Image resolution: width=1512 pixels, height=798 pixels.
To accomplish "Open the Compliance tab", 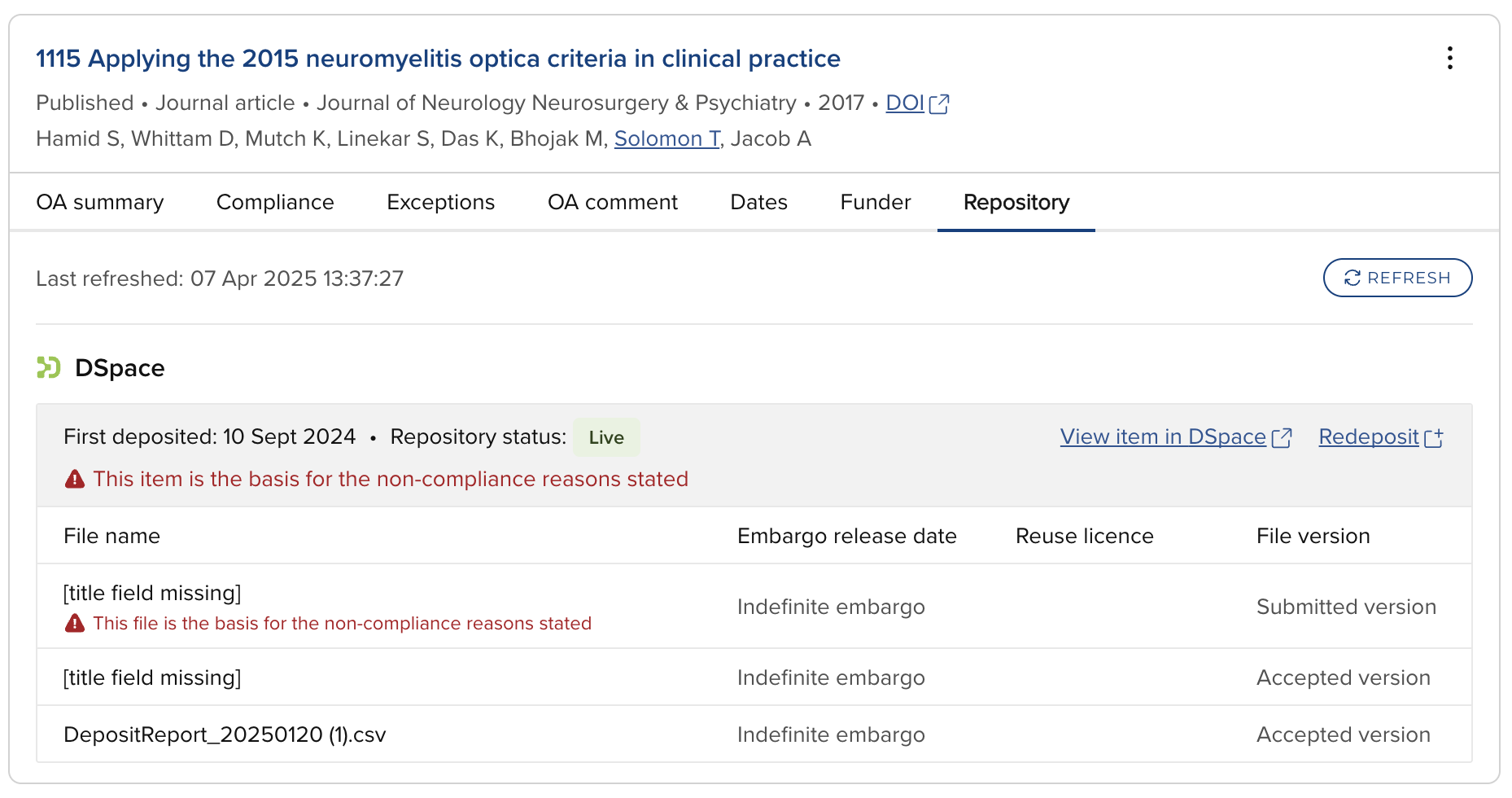I will click(275, 202).
